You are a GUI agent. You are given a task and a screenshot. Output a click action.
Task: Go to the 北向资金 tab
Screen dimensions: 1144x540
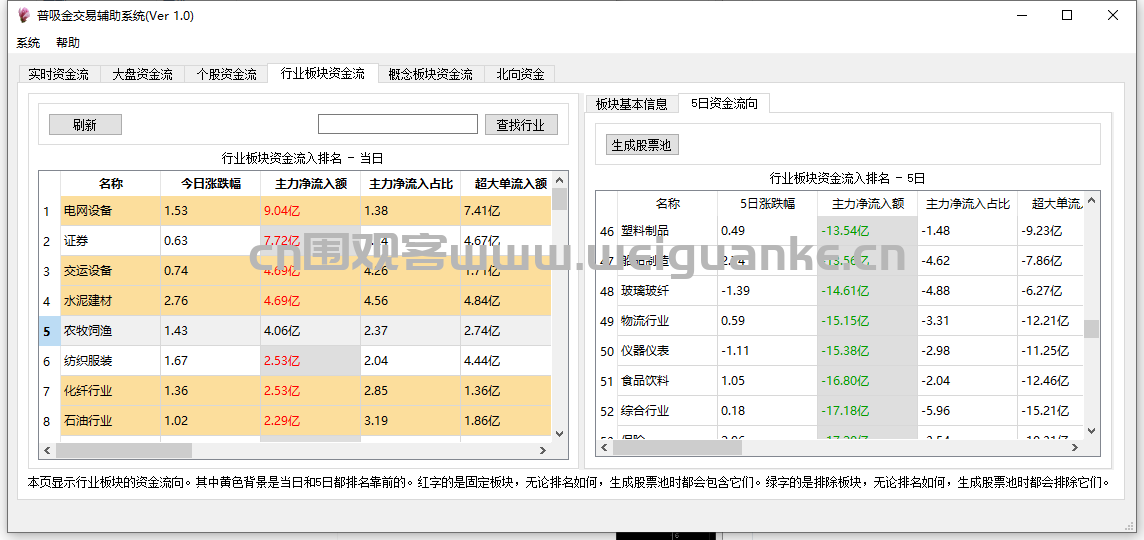520,74
